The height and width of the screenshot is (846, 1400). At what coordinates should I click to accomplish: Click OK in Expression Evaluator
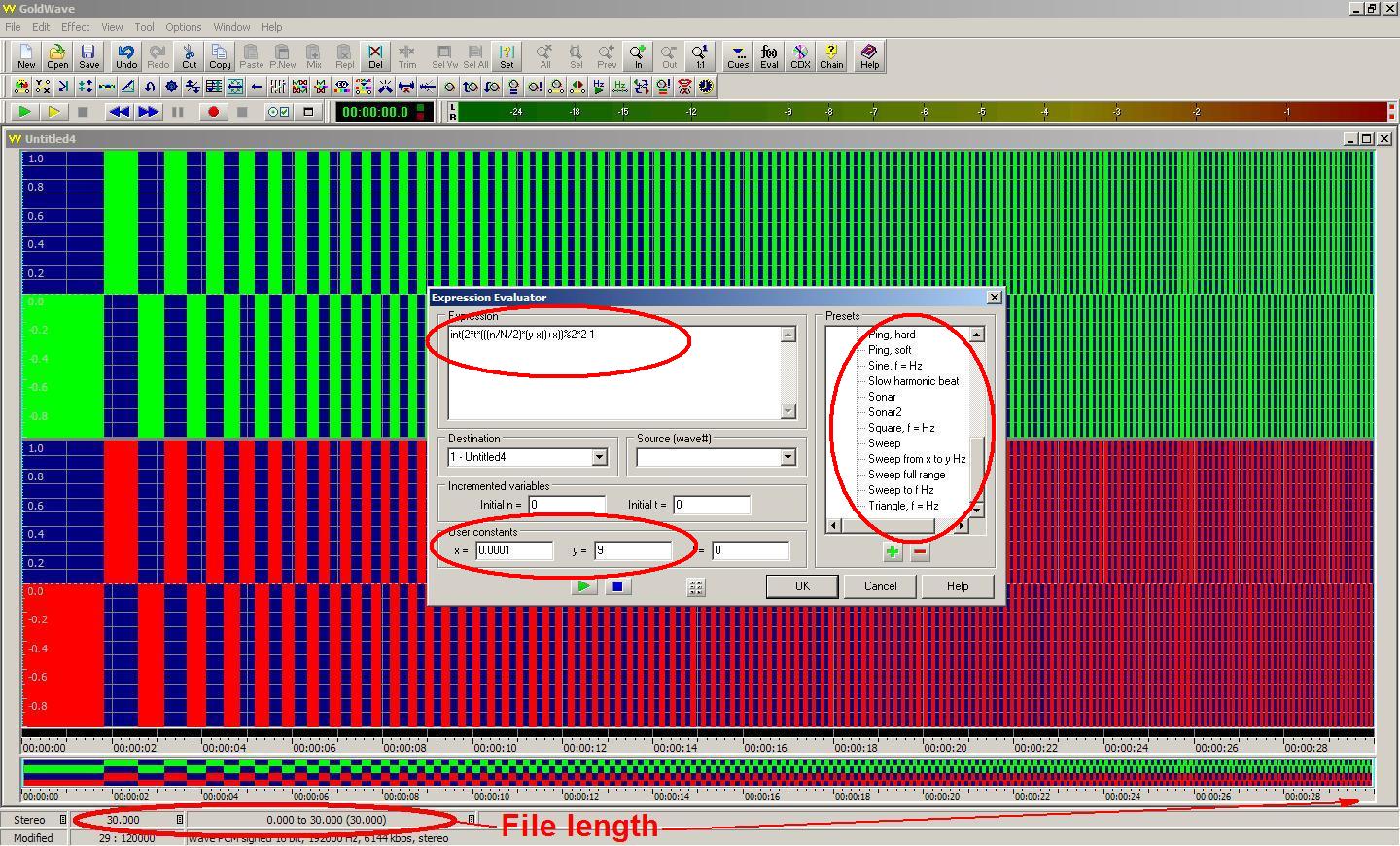[802, 586]
